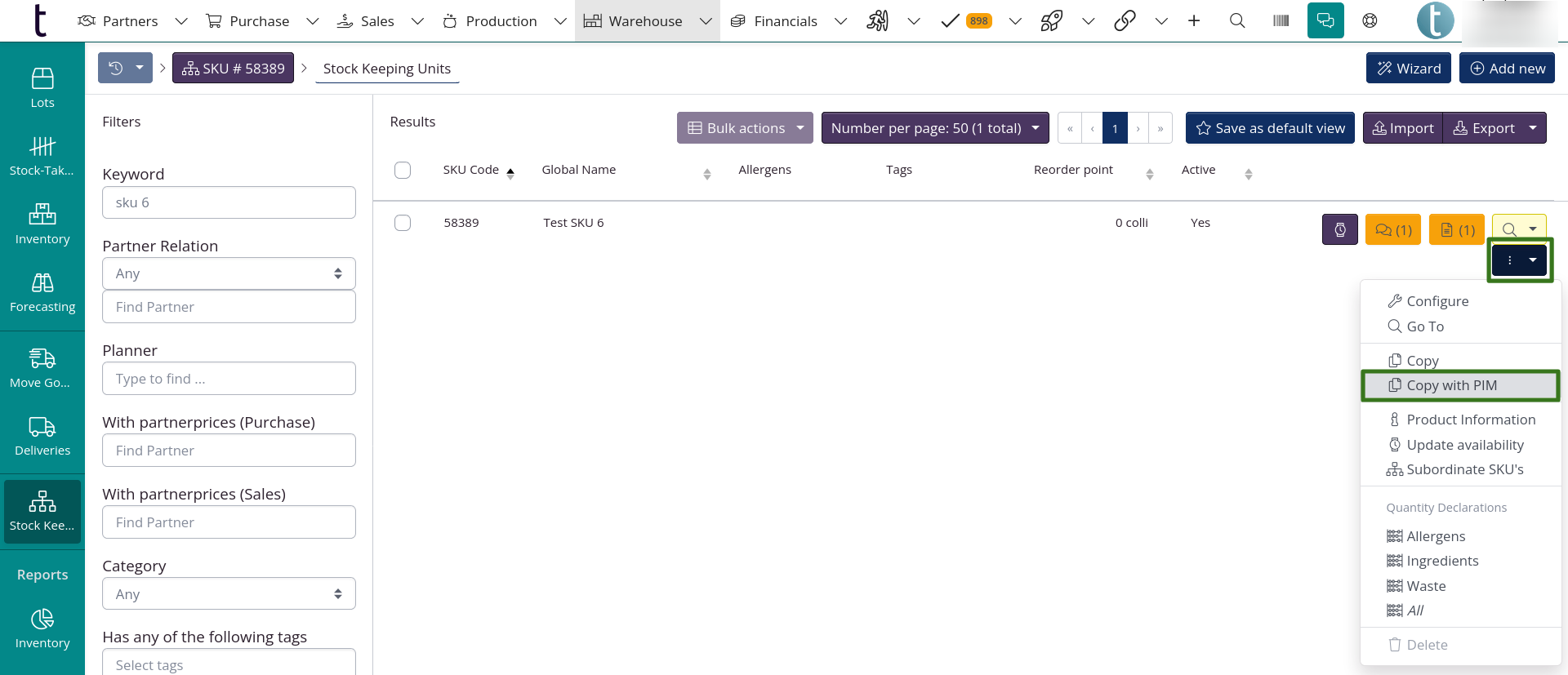Open the comments (1) button for SKU 58389

[1393, 230]
